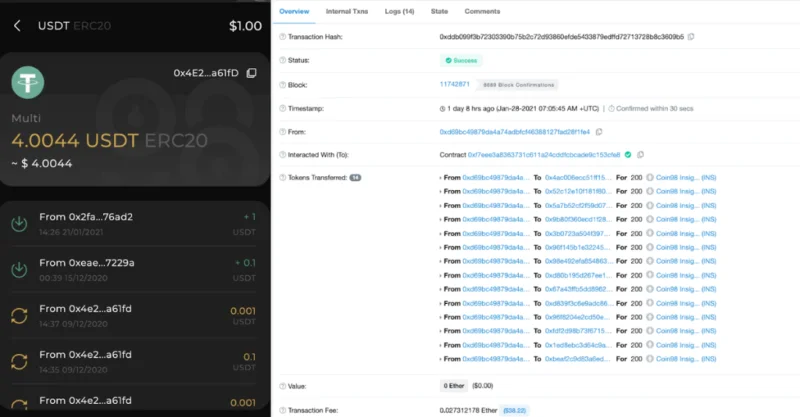Open help icon next to Tokens Transferred
800x417 pixels.
(283, 178)
